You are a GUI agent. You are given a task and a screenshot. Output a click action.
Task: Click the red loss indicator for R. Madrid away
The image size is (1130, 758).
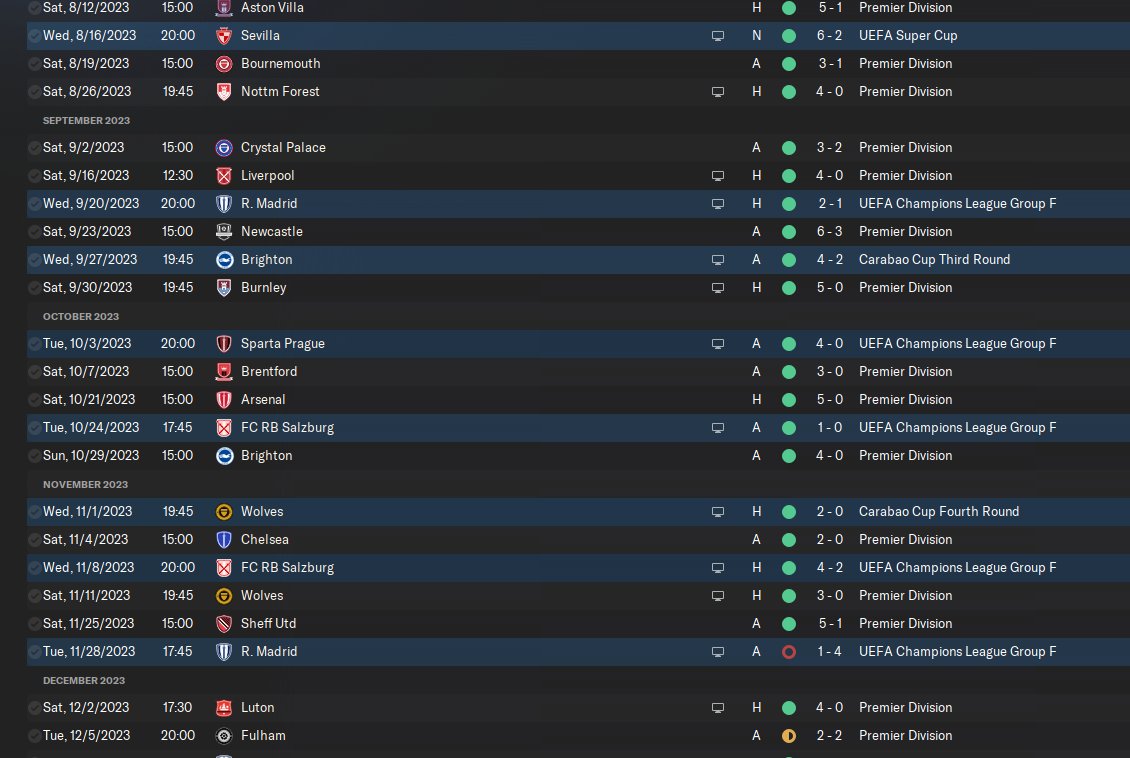(789, 652)
